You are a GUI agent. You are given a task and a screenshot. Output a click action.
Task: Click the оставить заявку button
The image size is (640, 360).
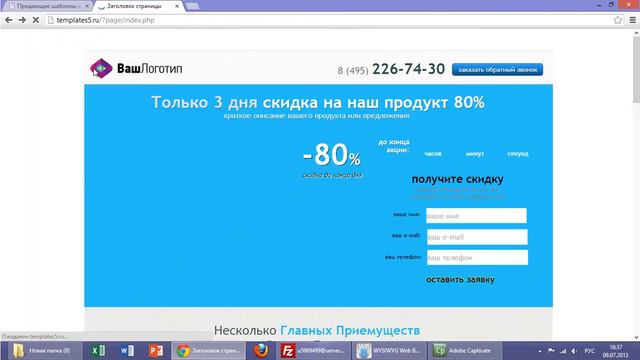pos(460,280)
